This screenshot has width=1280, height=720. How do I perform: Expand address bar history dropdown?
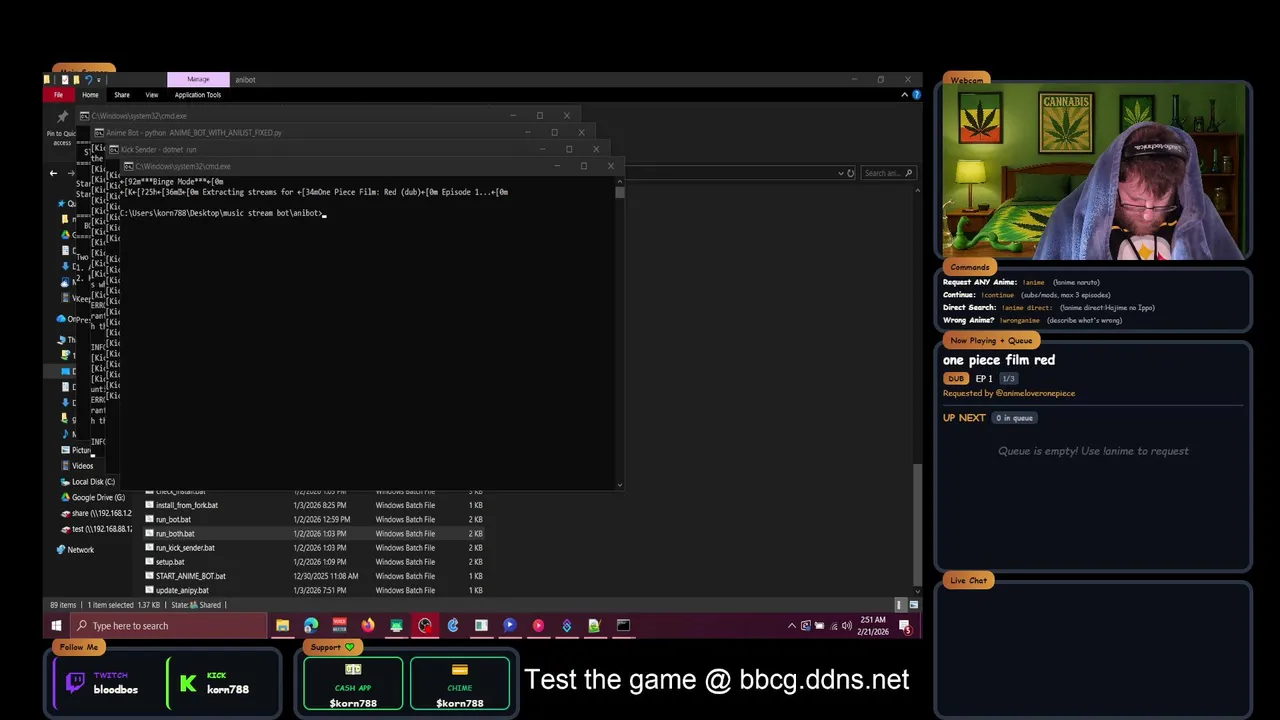840,173
